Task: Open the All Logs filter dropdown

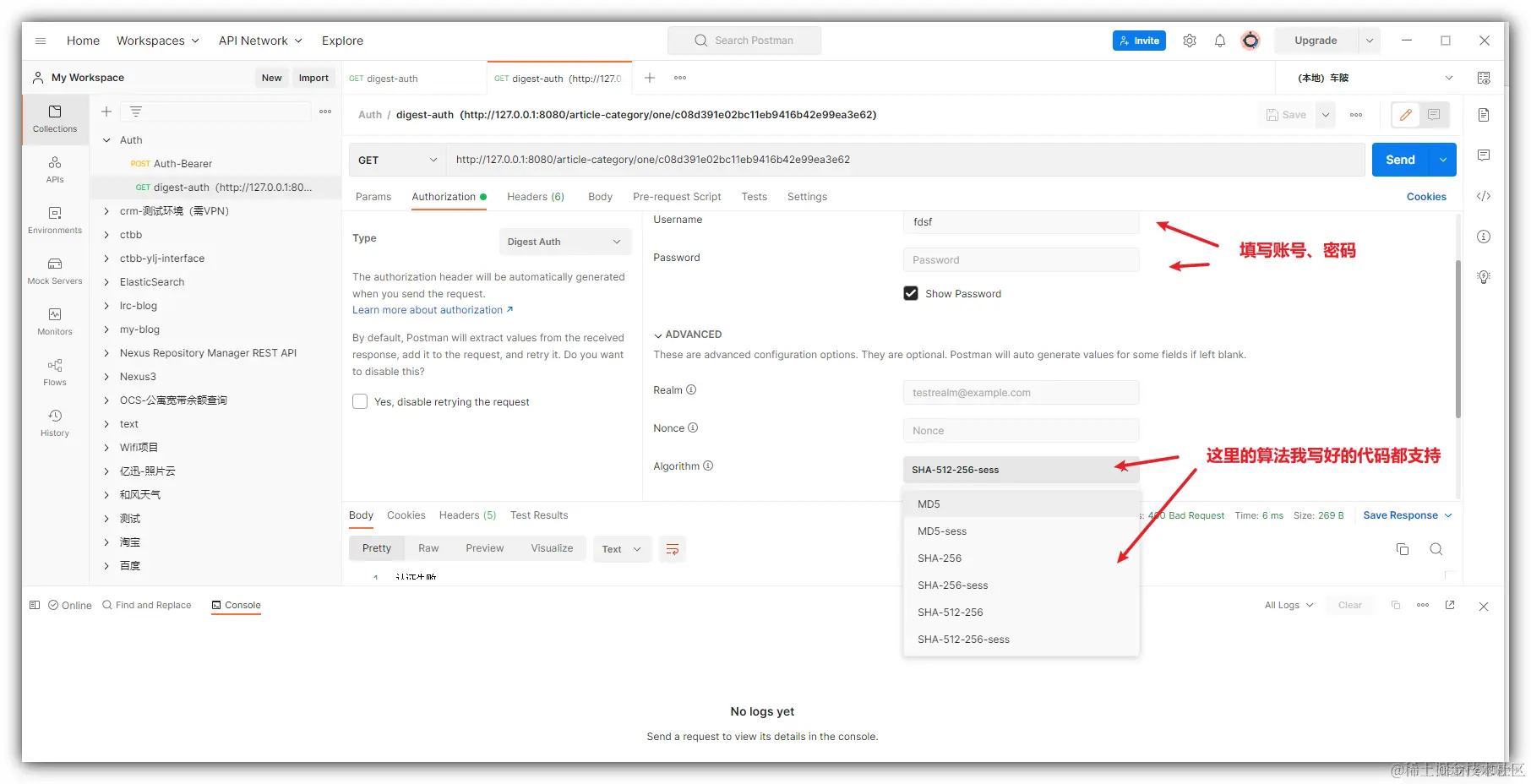Action: (x=1289, y=605)
